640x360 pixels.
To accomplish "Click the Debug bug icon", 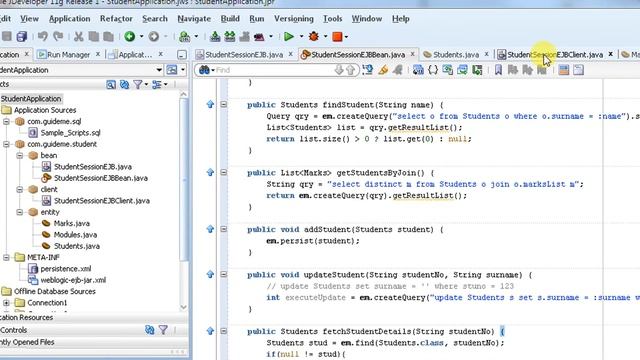I will click(313, 37).
